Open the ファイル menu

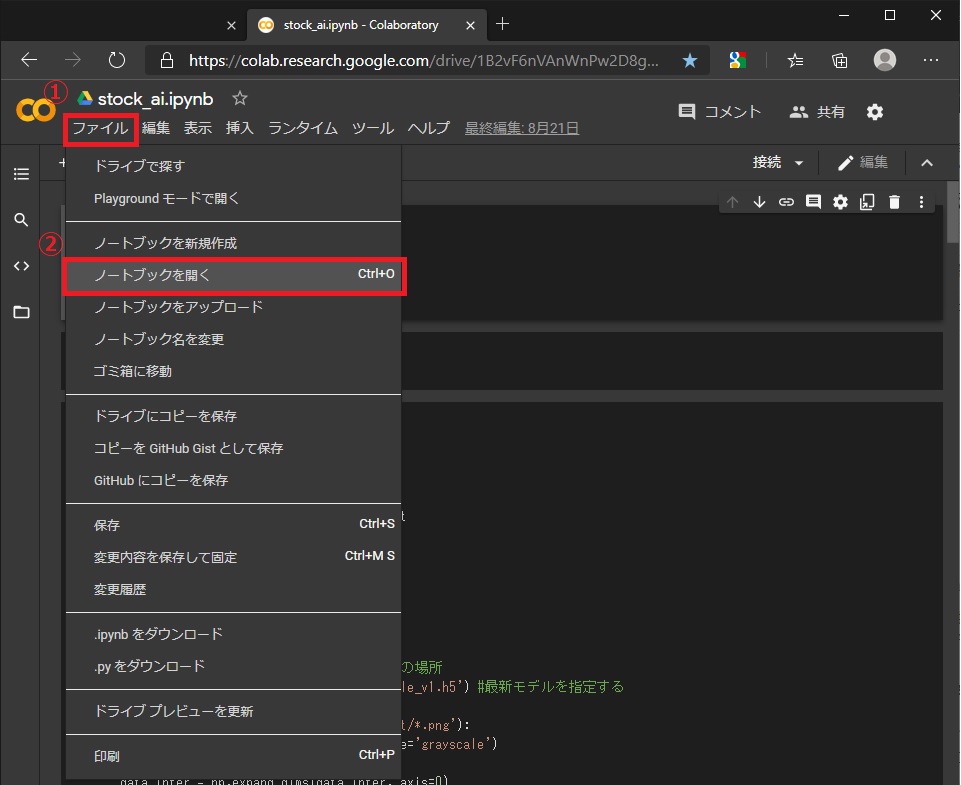101,128
